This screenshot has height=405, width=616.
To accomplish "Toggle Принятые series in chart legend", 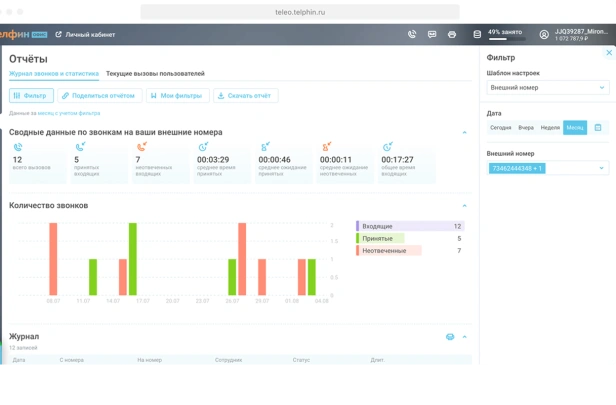I will point(409,238).
